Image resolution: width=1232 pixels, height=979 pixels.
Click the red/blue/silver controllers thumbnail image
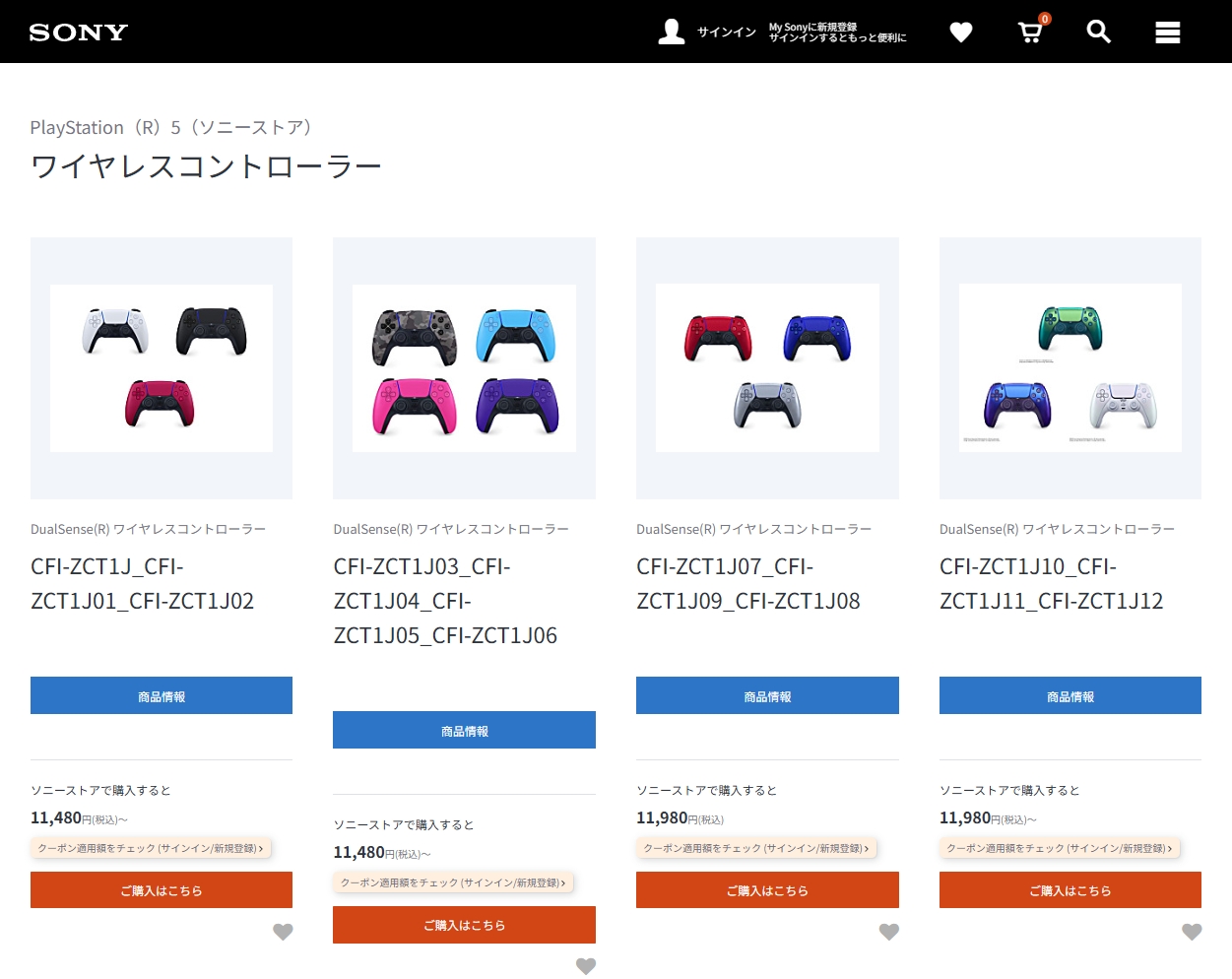point(767,368)
